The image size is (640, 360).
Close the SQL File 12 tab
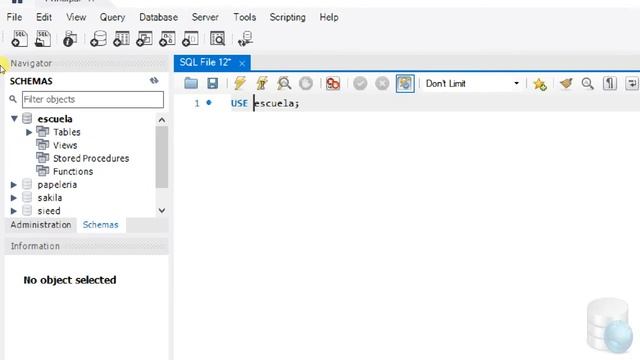[x=242, y=63]
